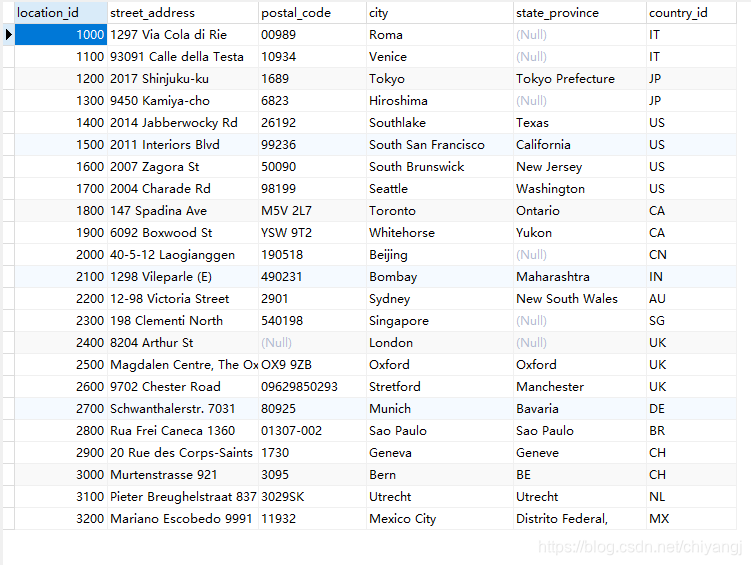Click the location_id column header
This screenshot has height=565, width=751.
[x=61, y=13]
